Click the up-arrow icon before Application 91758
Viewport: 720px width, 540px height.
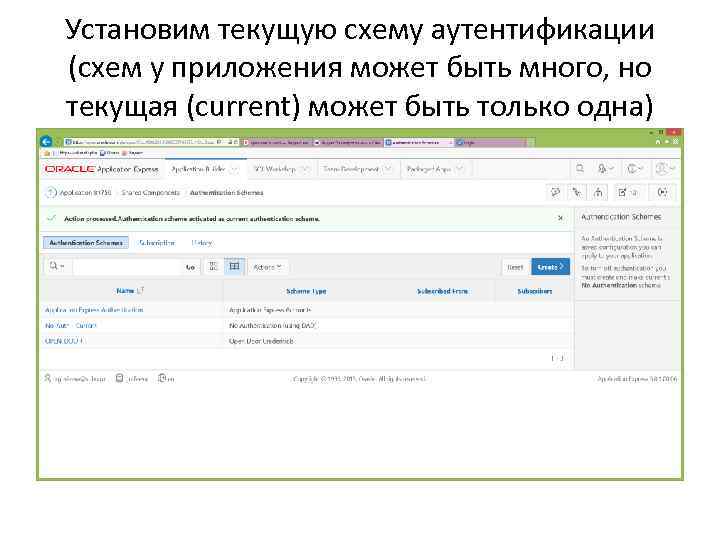[51, 193]
